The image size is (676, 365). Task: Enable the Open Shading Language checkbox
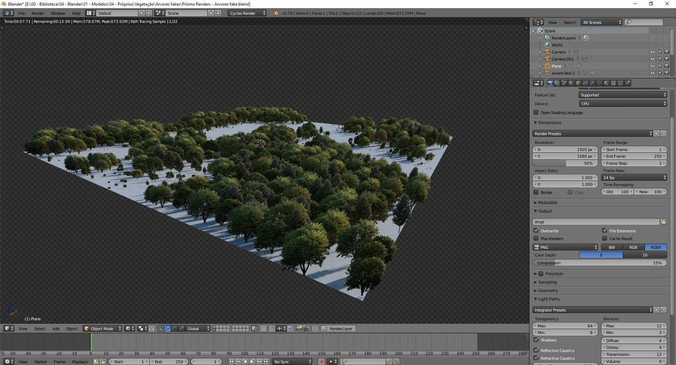point(536,112)
